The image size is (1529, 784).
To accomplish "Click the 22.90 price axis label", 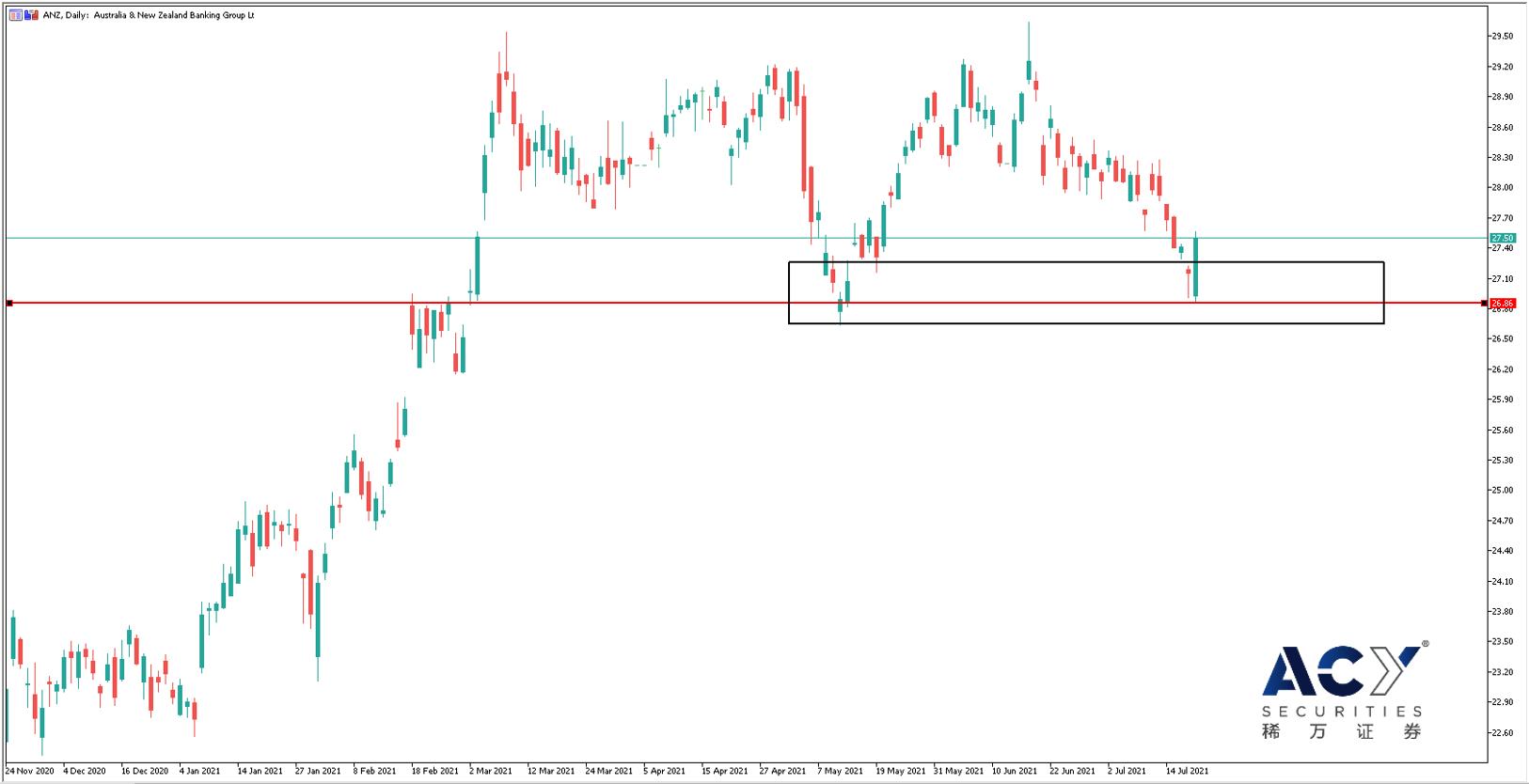I will [1502, 701].
